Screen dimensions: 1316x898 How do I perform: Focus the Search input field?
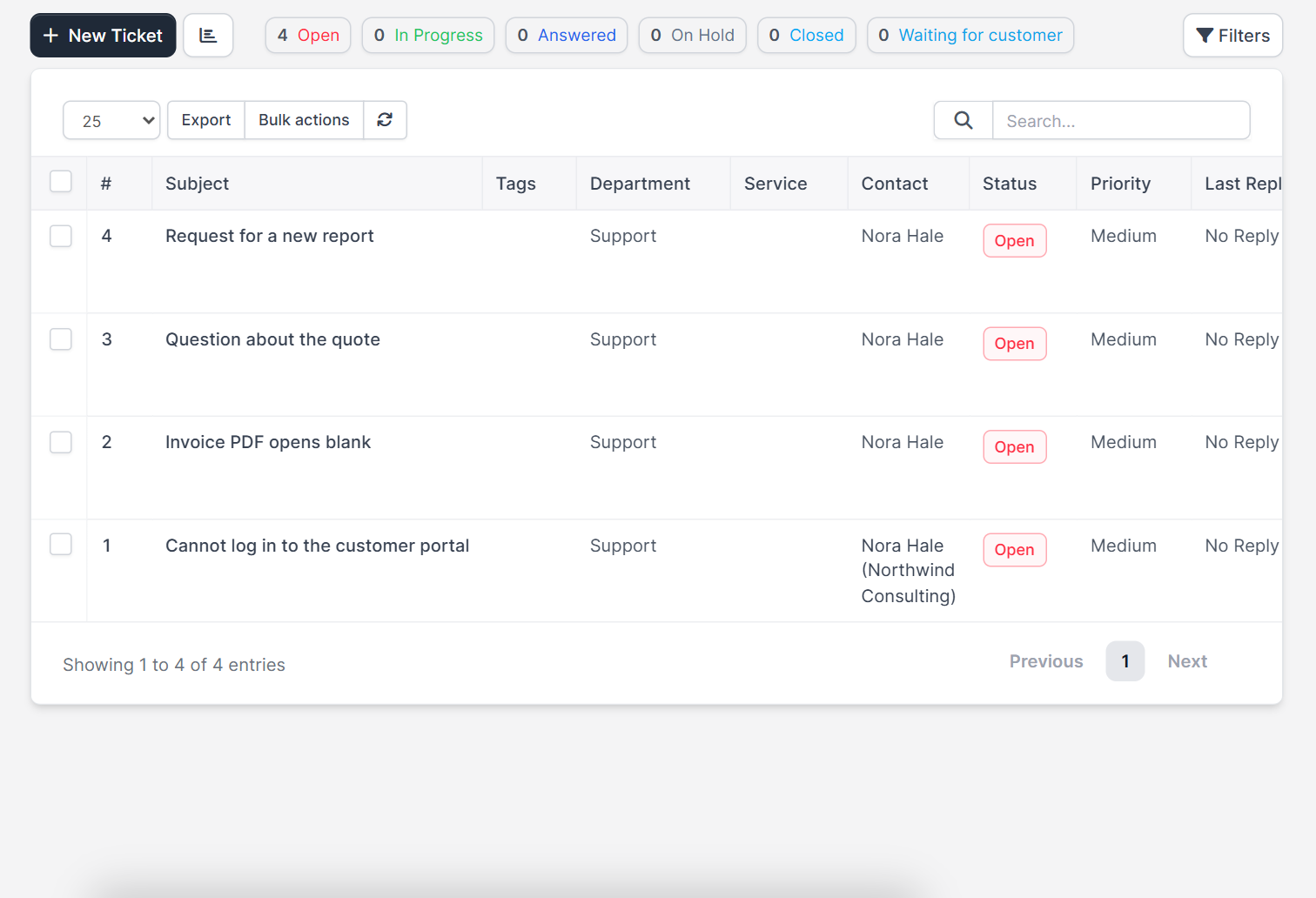[1121, 120]
